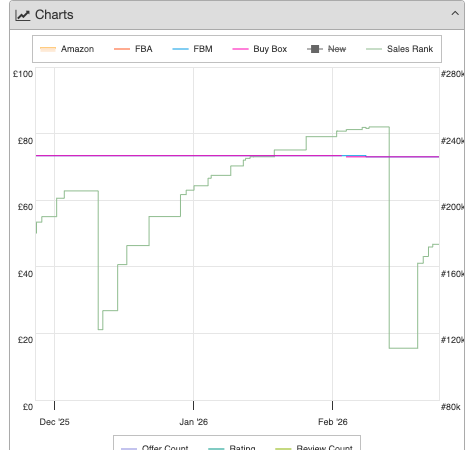
Task: Click the Dec '25 axis label
Action: [54, 422]
